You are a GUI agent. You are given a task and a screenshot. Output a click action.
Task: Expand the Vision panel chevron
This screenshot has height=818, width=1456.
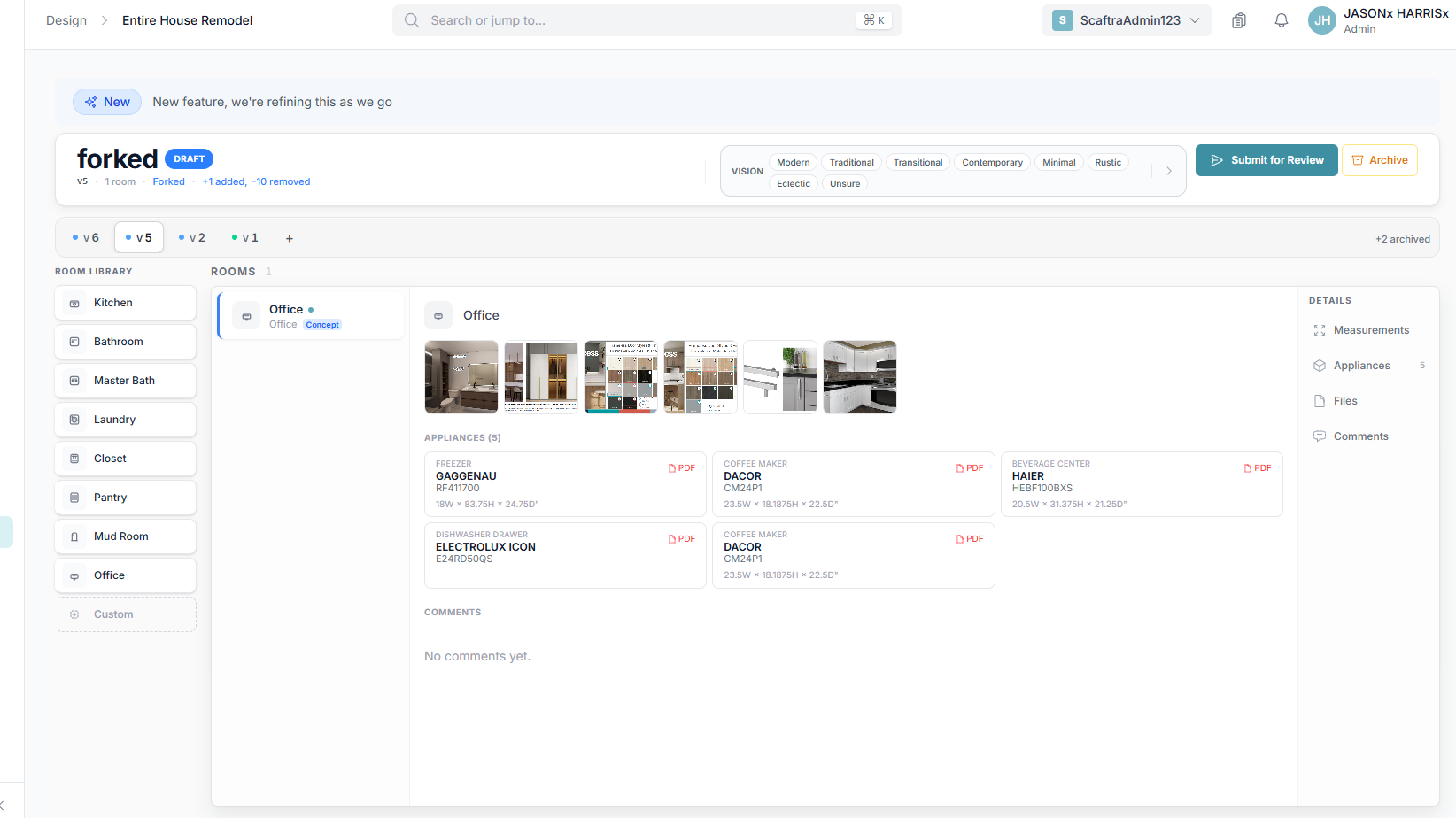tap(1169, 171)
